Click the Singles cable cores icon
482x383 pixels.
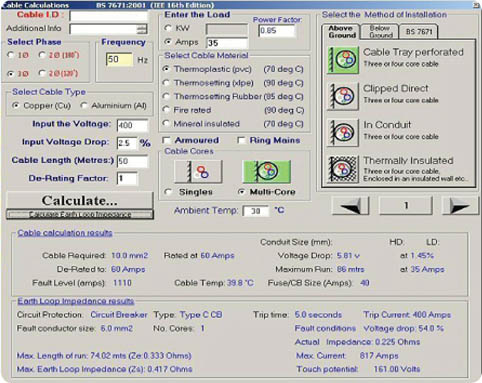coord(198,172)
